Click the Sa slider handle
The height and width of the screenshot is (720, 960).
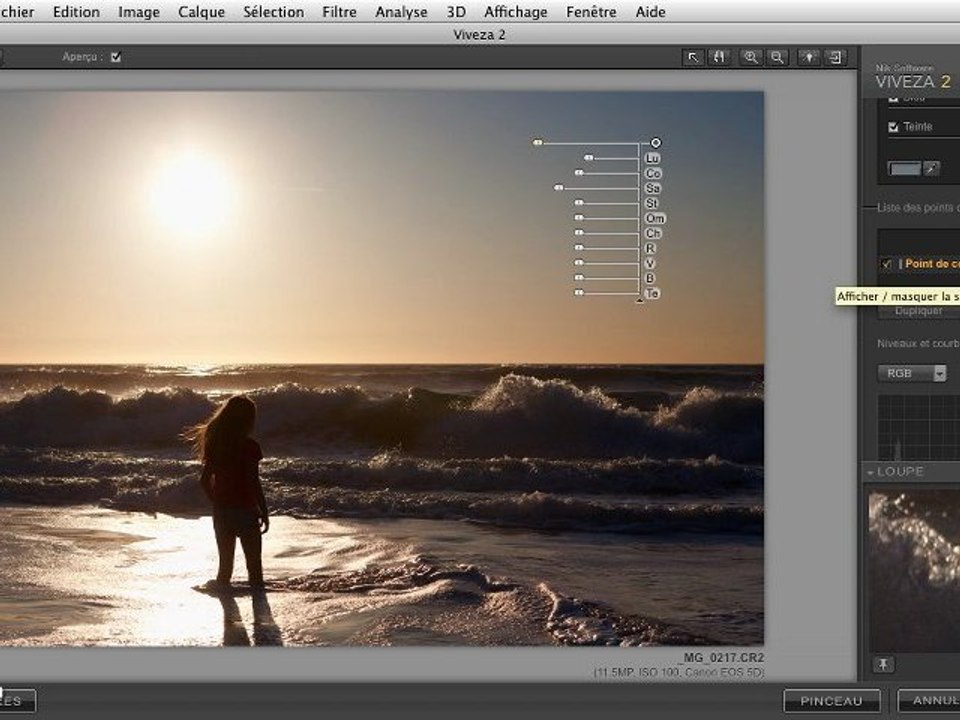coord(558,188)
